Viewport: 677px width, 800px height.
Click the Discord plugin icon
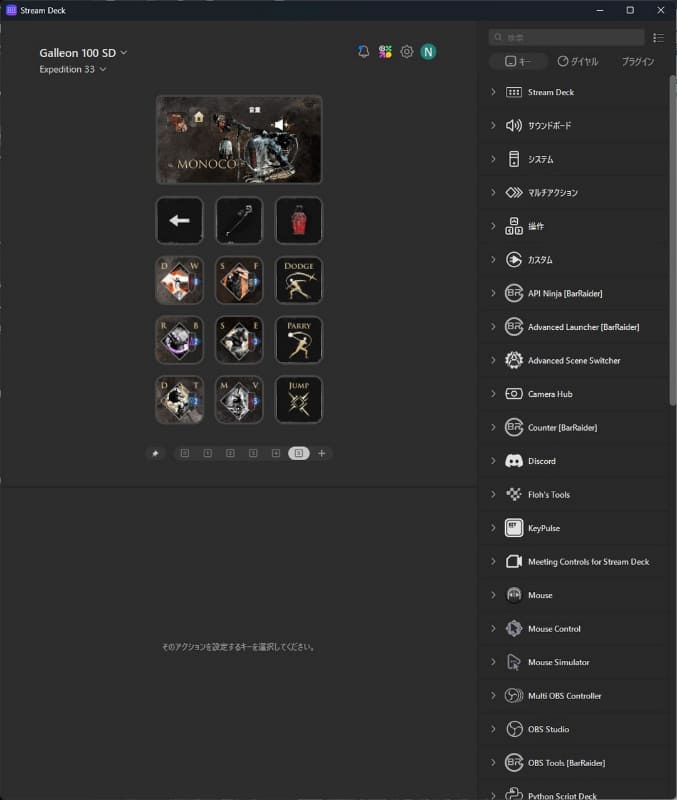514,461
